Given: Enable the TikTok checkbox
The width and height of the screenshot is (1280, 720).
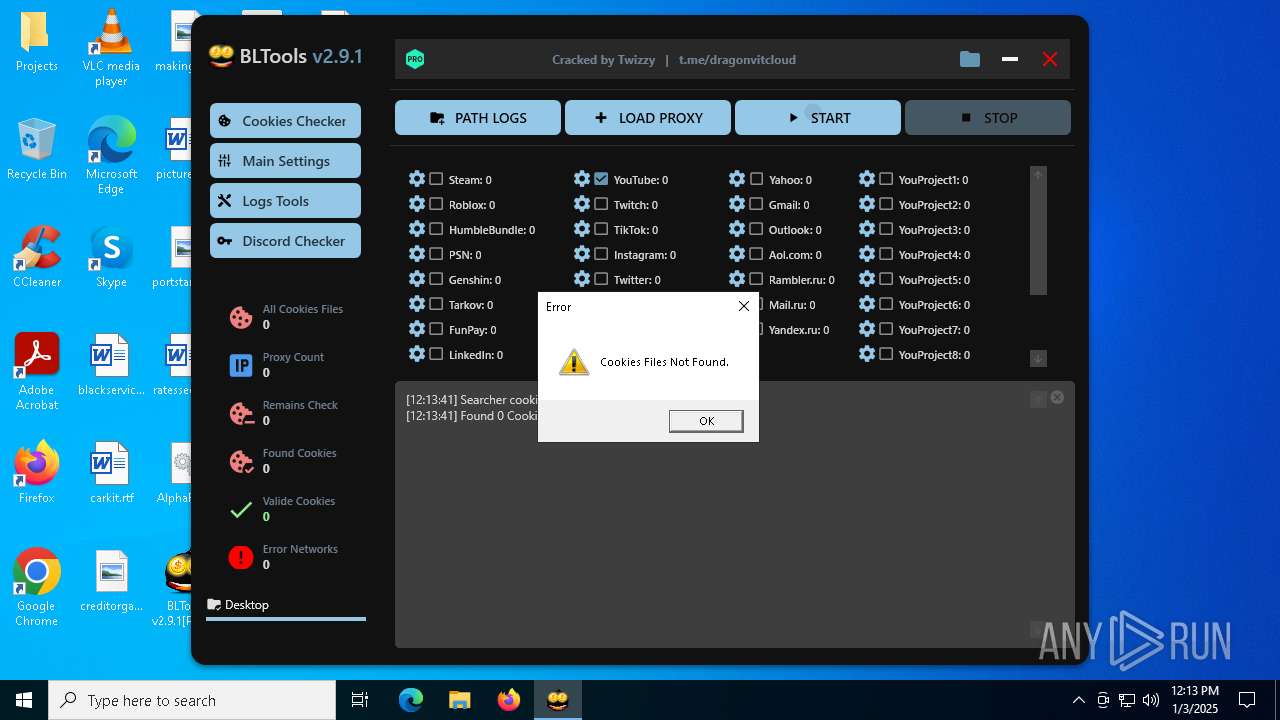Looking at the screenshot, I should [x=601, y=229].
